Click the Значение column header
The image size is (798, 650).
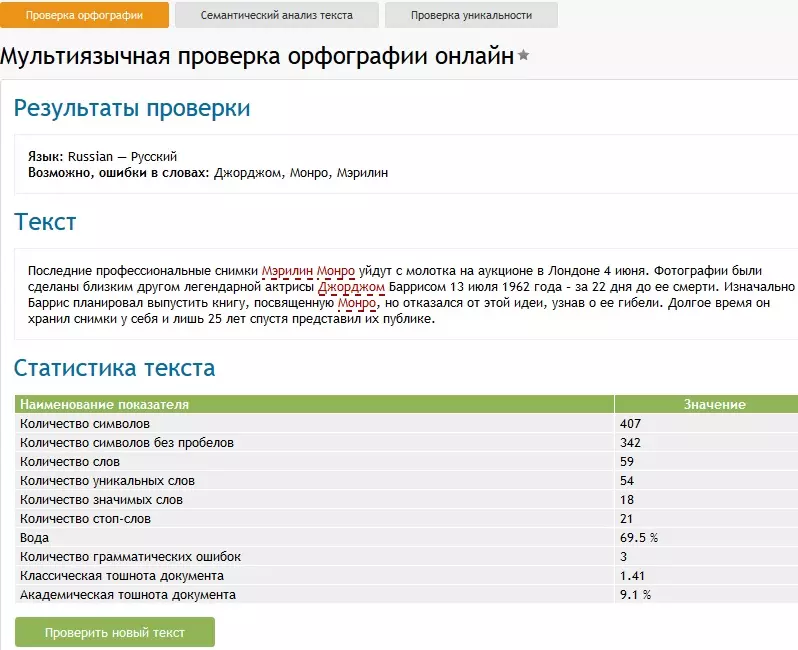(714, 404)
